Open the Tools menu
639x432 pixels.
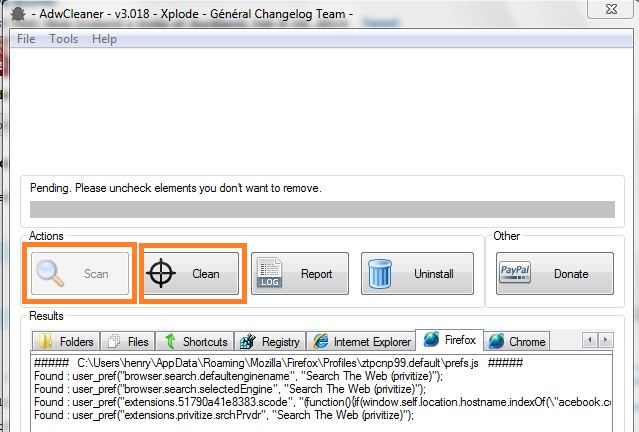[x=63, y=39]
